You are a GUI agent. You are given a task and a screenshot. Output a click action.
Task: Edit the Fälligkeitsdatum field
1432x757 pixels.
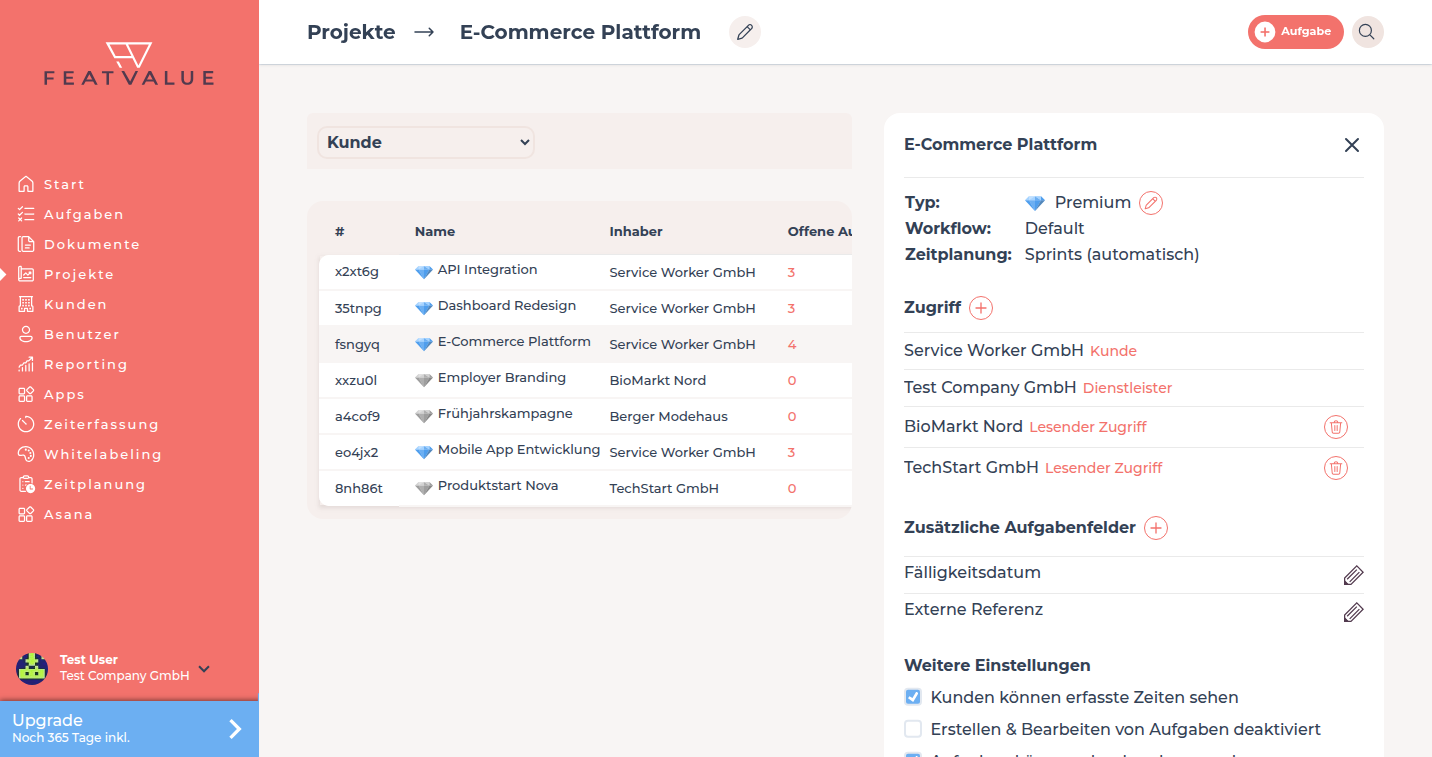pyautogui.click(x=1353, y=575)
